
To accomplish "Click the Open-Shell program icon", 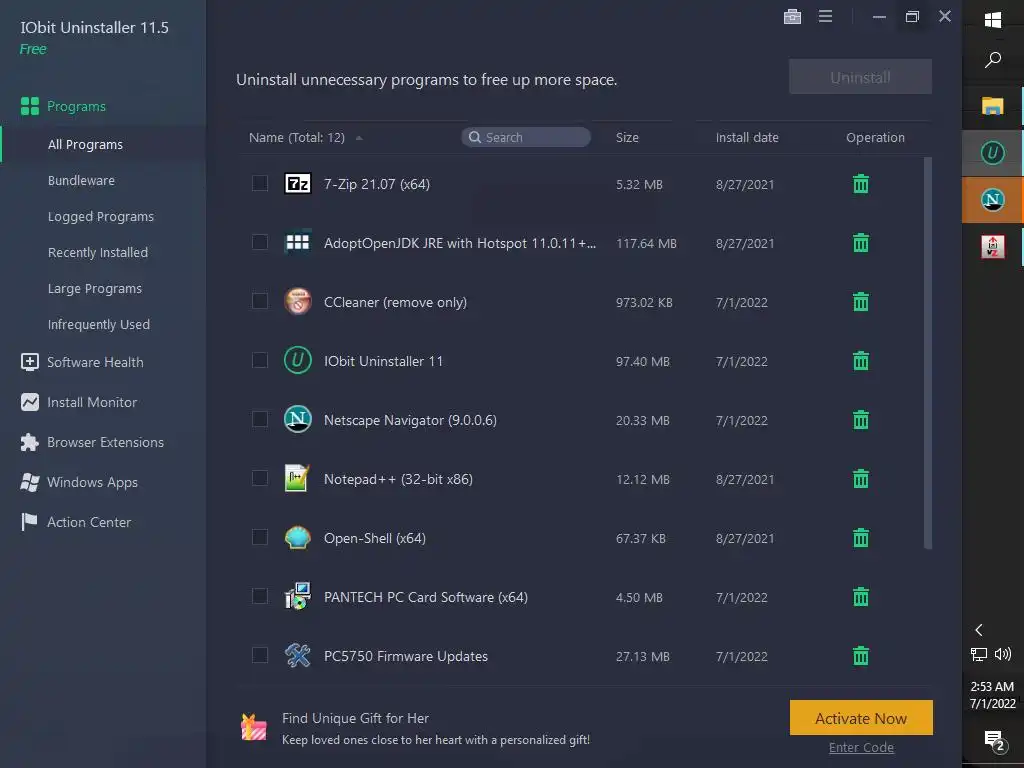I will coord(298,537).
